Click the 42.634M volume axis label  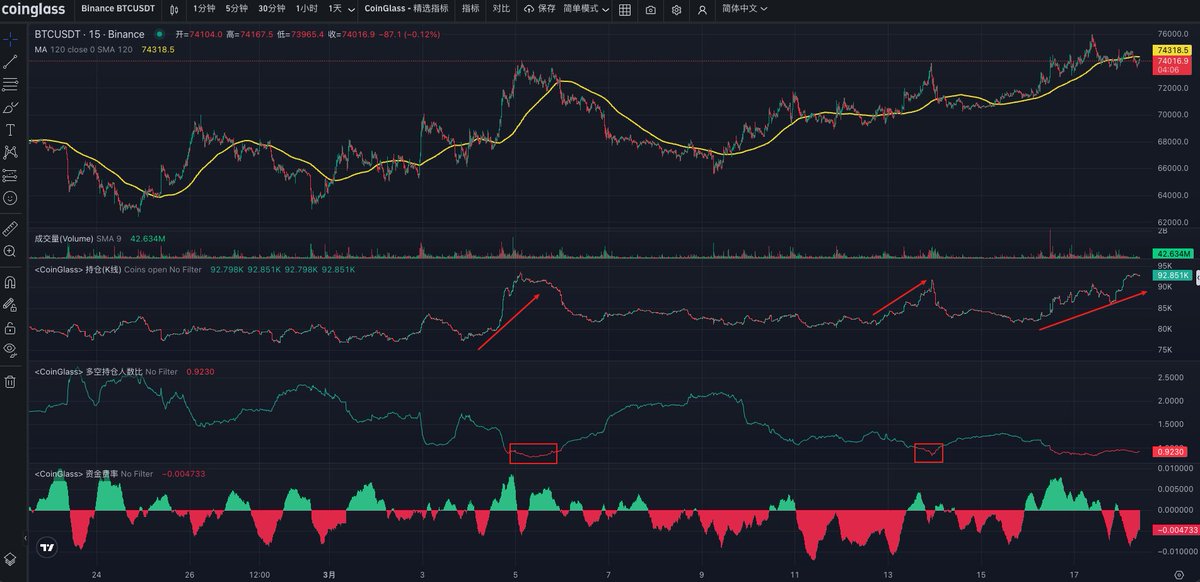click(1171, 254)
